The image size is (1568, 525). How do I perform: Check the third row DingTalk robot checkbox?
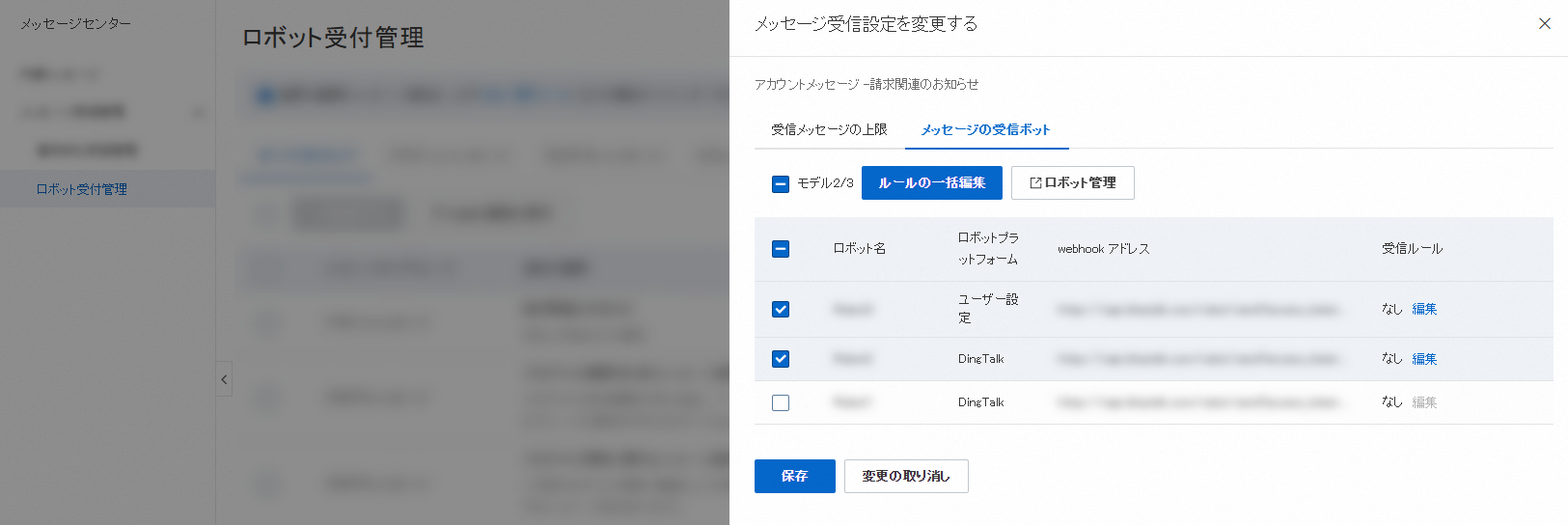[x=781, y=402]
